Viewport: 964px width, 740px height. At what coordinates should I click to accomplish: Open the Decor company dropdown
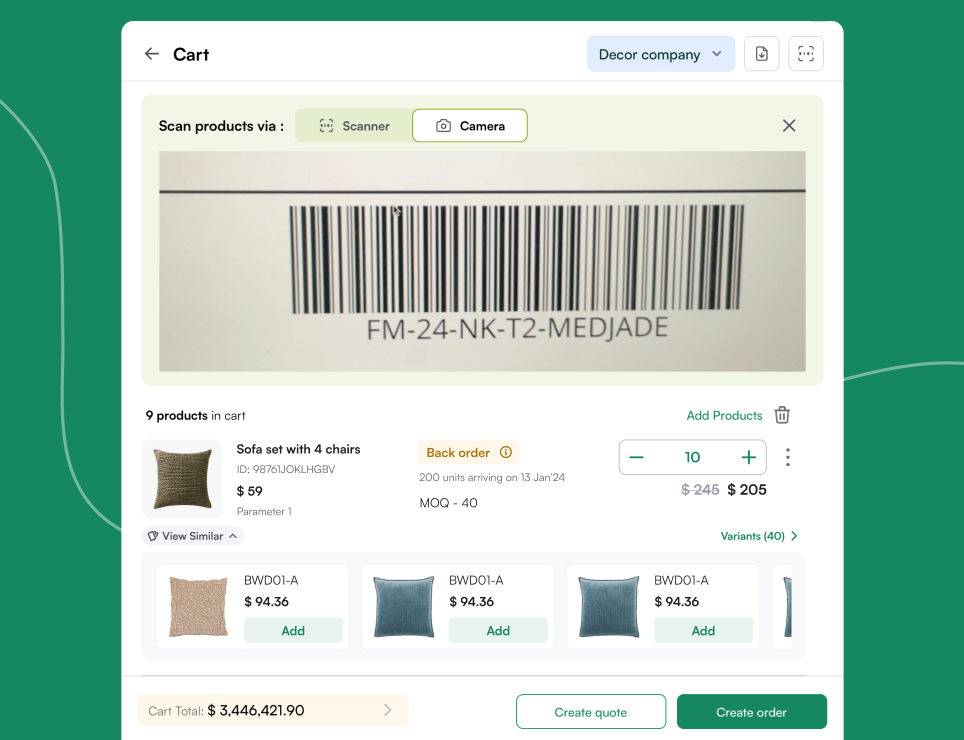click(x=660, y=53)
